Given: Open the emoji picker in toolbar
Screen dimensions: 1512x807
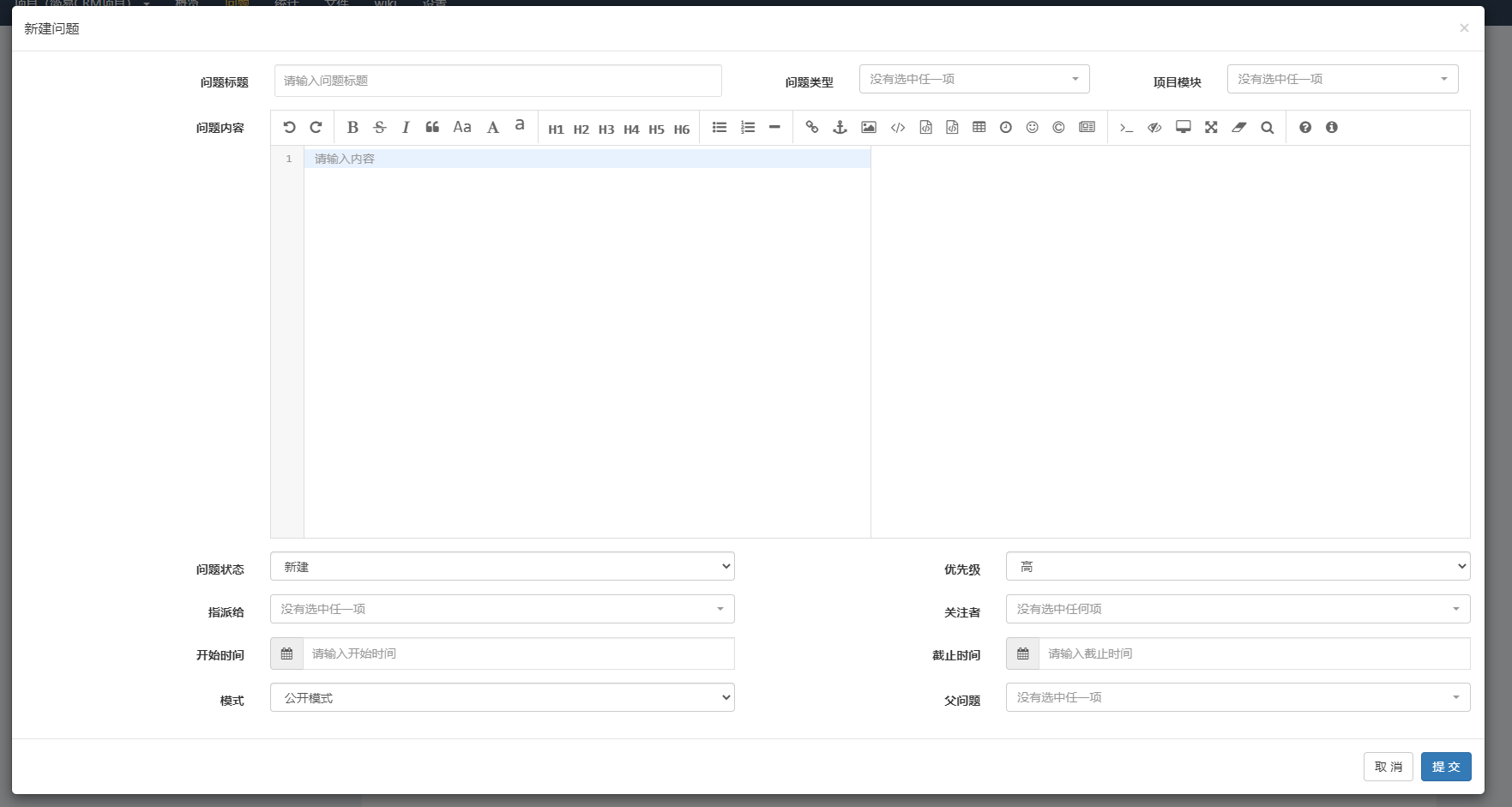Looking at the screenshot, I should coord(1032,127).
